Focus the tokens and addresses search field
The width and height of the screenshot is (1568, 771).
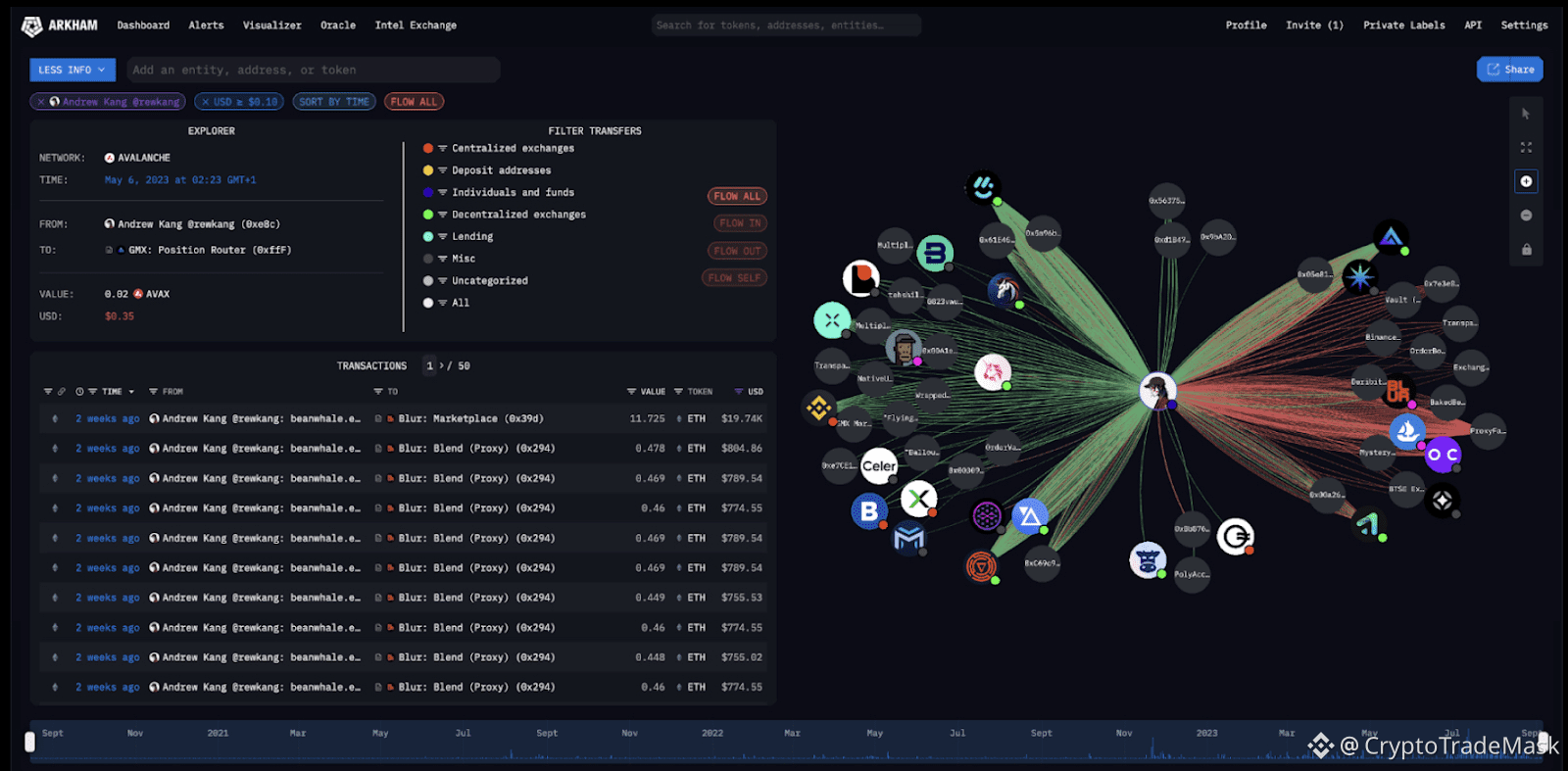(786, 25)
